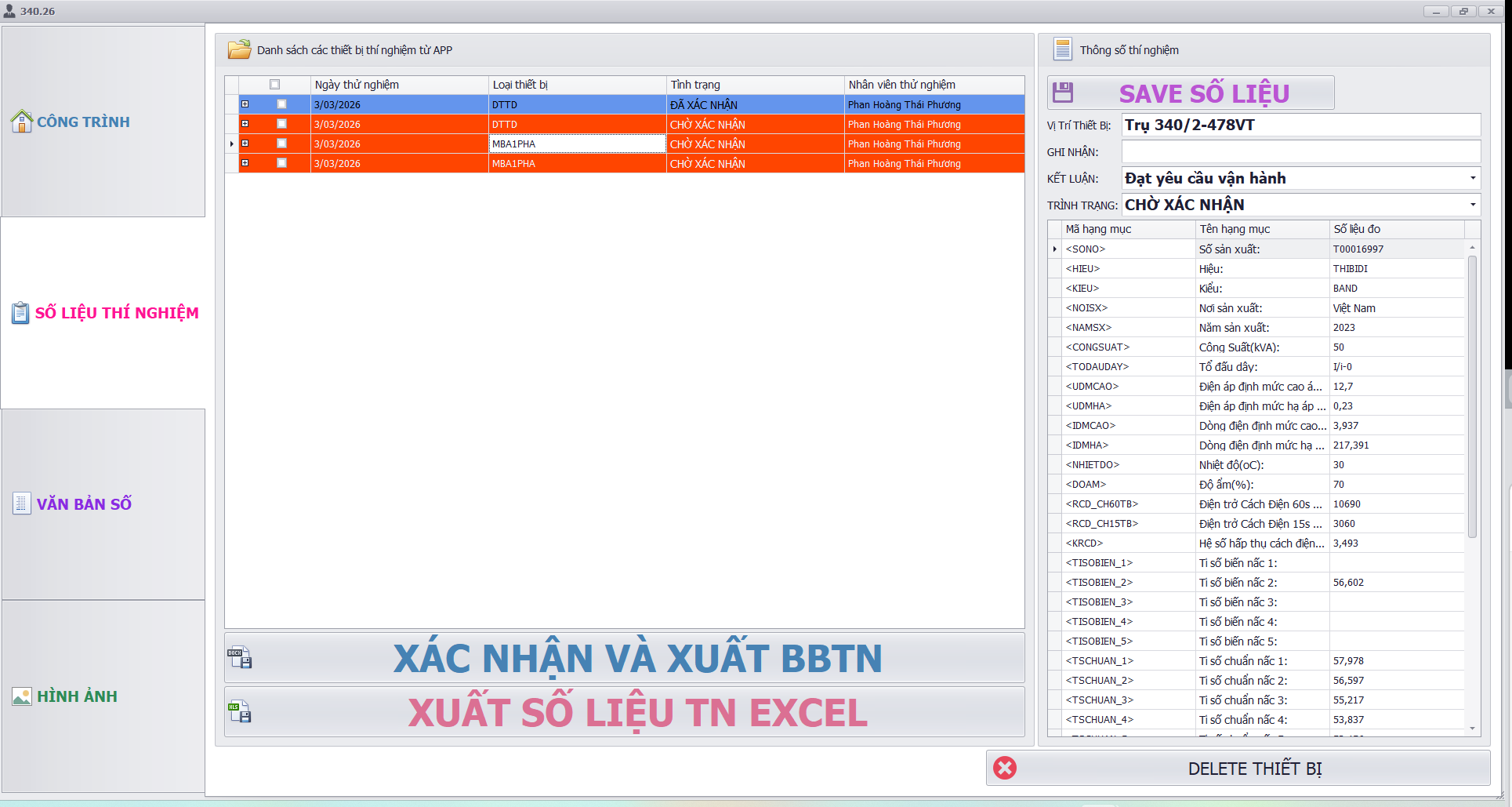Toggle the select-all checkbox in table header
The height and width of the screenshot is (807, 1512).
click(x=274, y=85)
